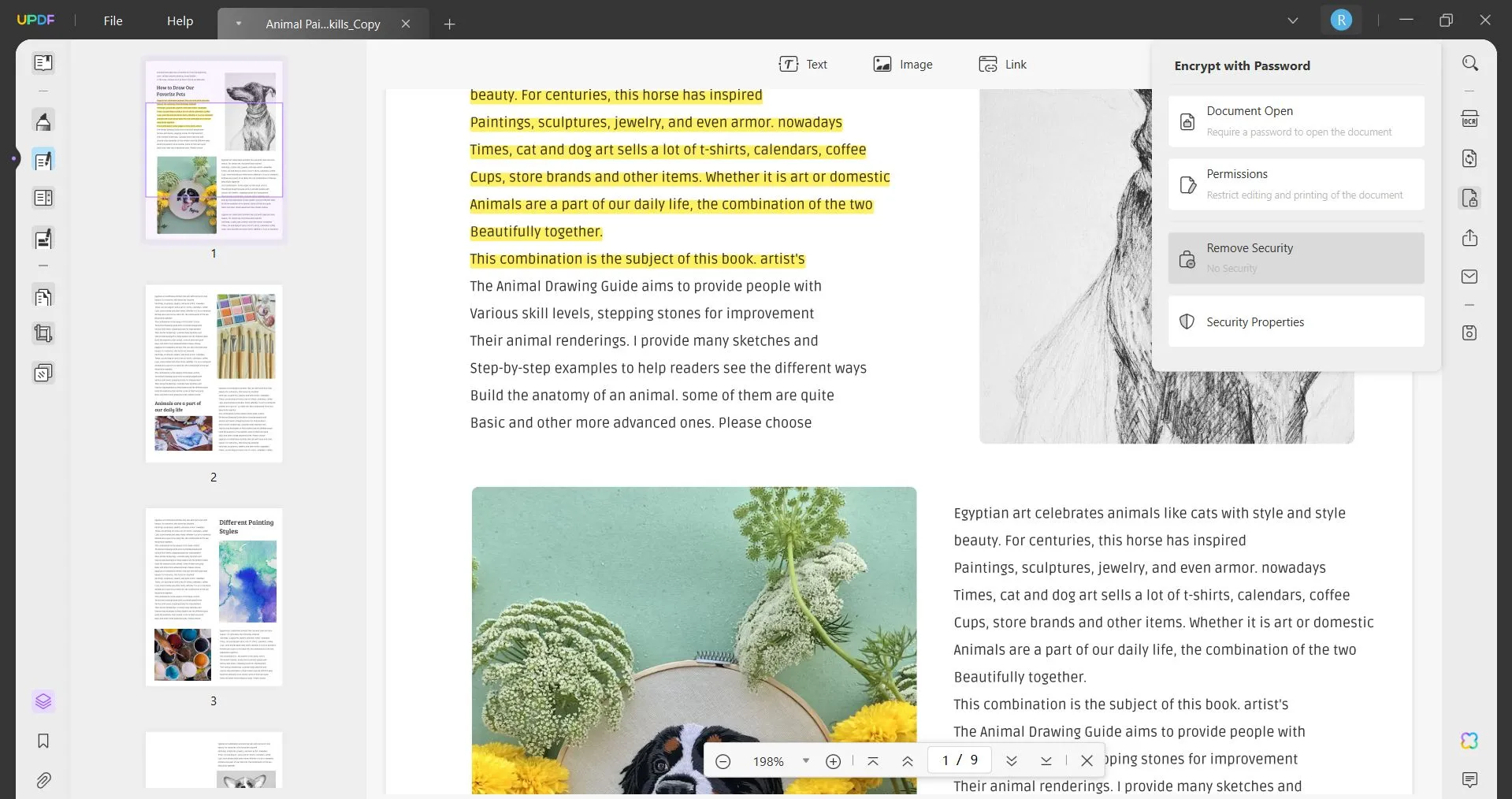This screenshot has width=1512, height=799.
Task: Open the Fill and Sign tool icon
Action: pos(43,238)
